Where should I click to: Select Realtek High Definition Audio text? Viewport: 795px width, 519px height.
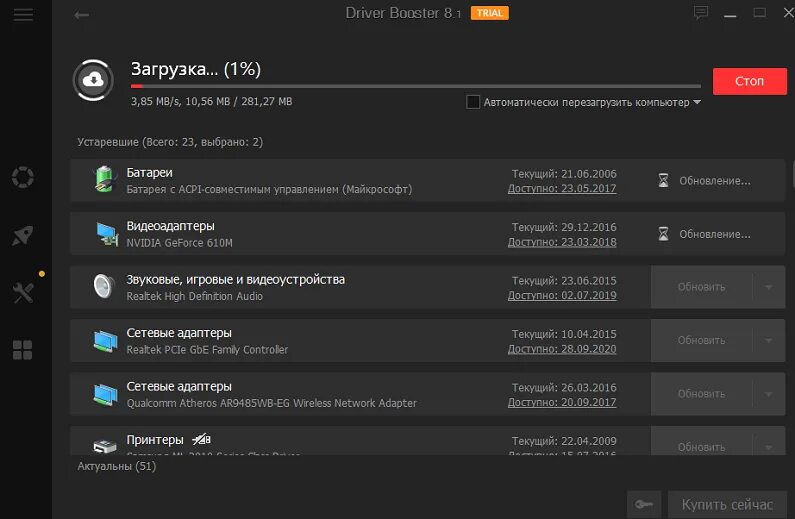coord(194,296)
